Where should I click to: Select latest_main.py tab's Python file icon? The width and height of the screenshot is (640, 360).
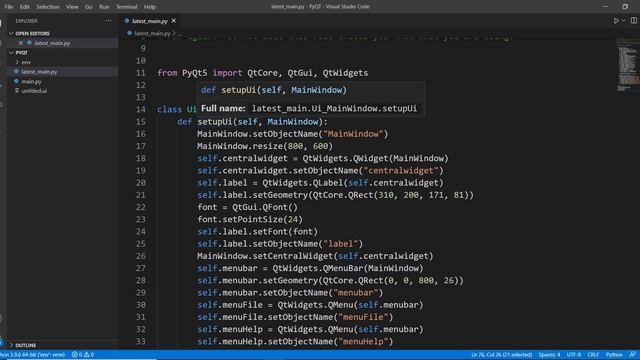[x=127, y=21]
